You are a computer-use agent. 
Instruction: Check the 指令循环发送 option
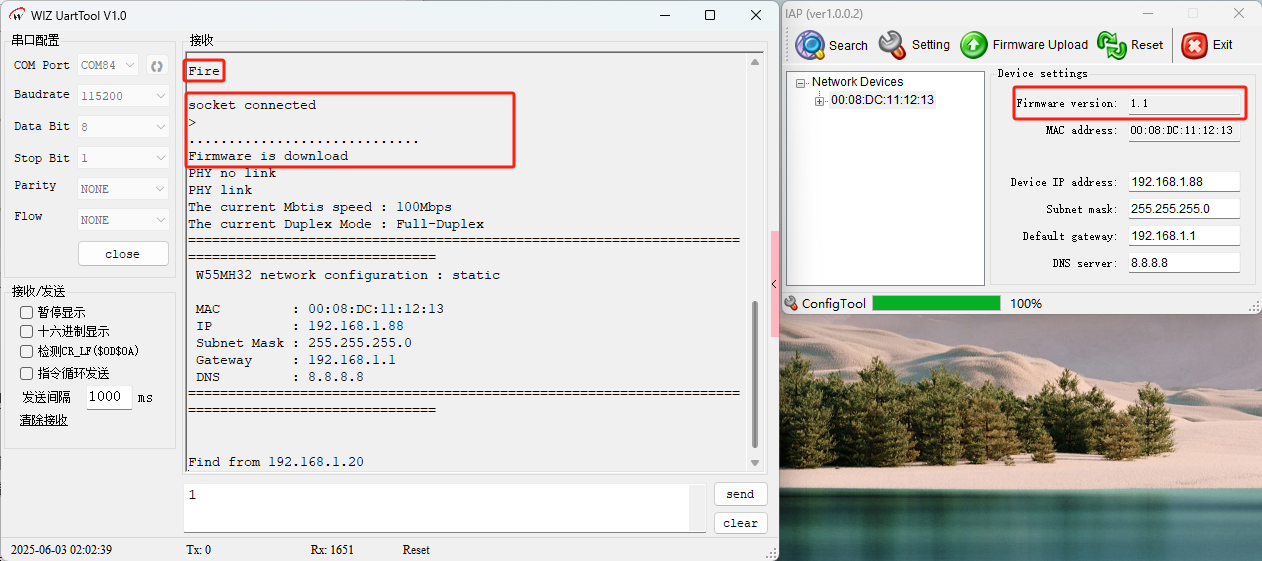point(27,373)
